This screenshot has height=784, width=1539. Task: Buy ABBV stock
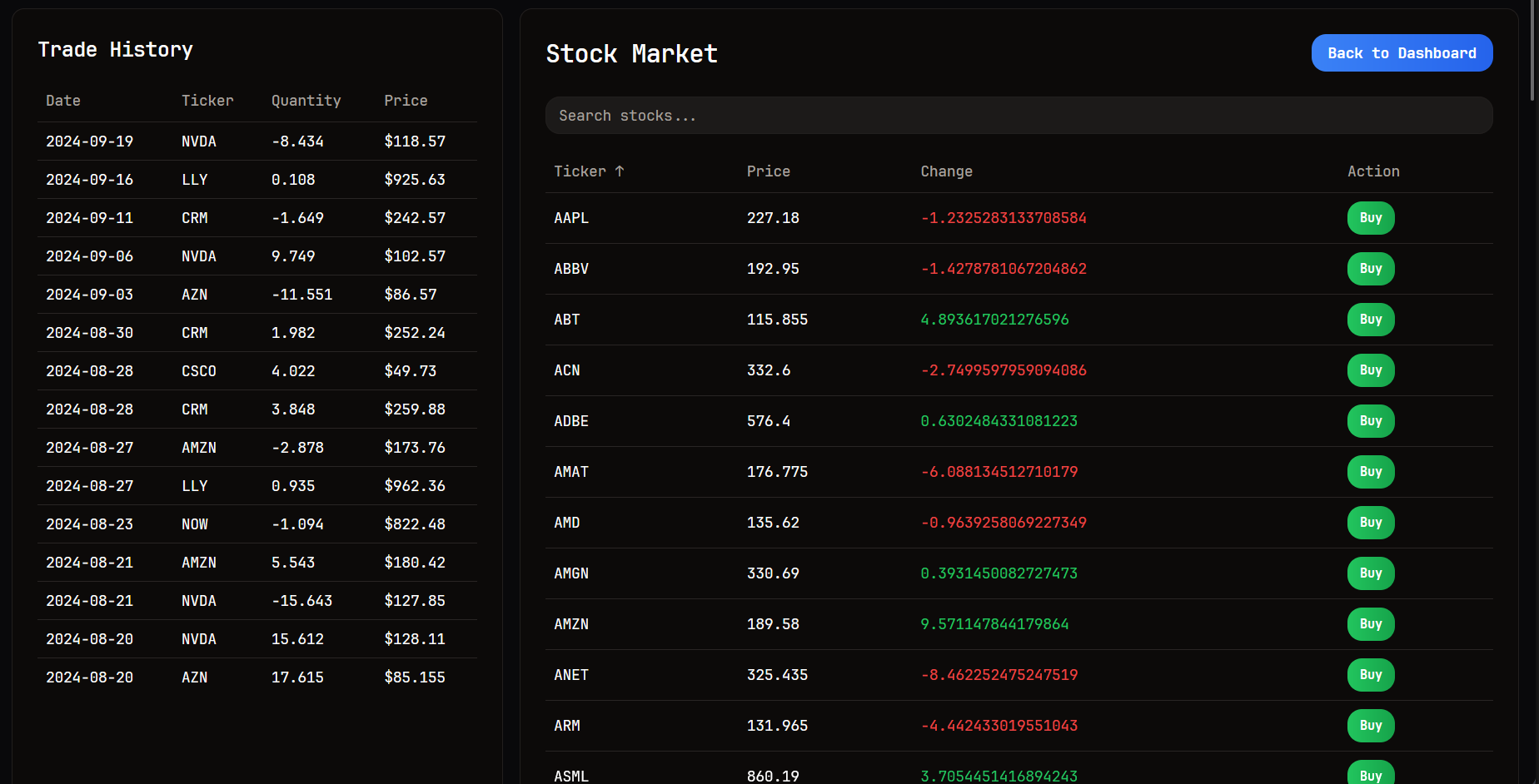(1371, 269)
